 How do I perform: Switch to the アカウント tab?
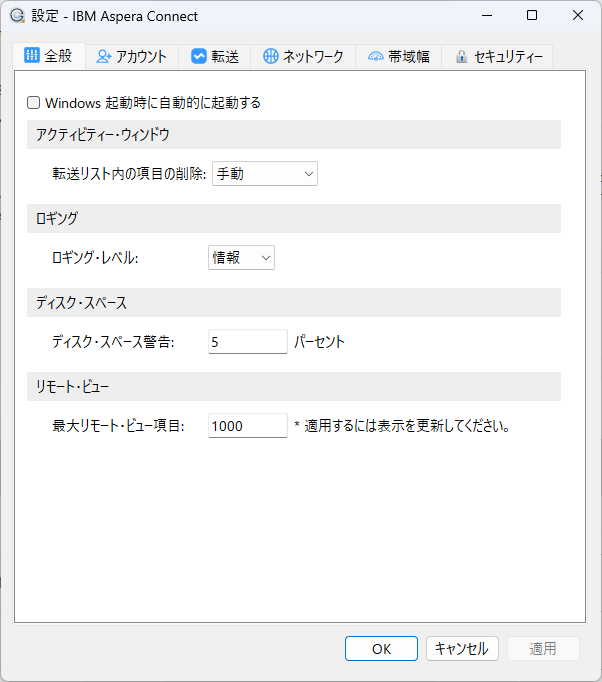(x=132, y=57)
